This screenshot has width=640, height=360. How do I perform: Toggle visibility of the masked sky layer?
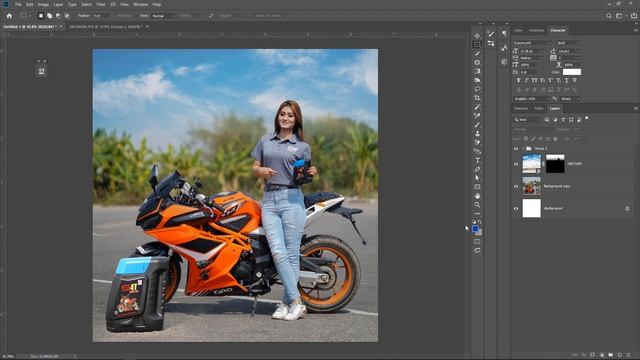[516, 164]
